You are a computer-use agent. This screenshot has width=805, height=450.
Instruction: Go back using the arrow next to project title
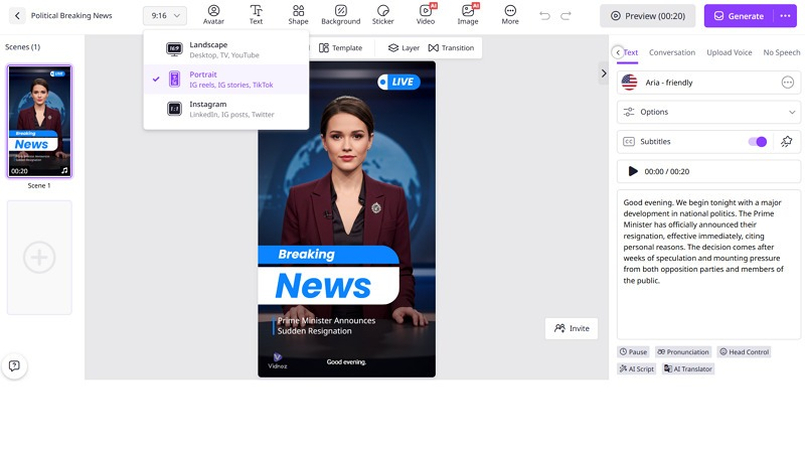pos(17,15)
